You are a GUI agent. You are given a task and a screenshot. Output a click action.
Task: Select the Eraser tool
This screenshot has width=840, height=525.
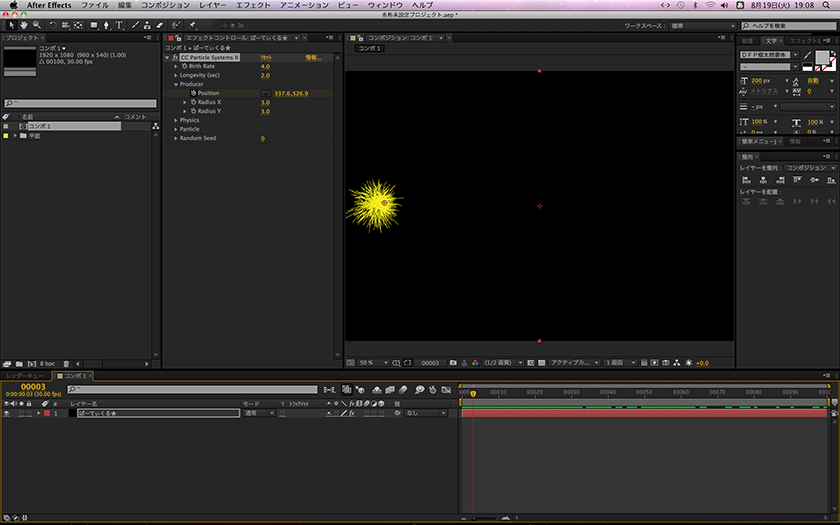(x=160, y=25)
